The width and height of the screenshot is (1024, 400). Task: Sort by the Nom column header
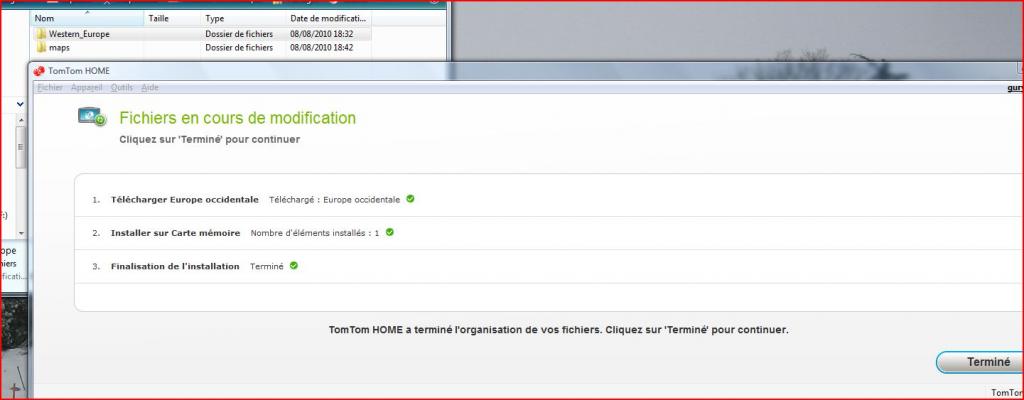88,18
